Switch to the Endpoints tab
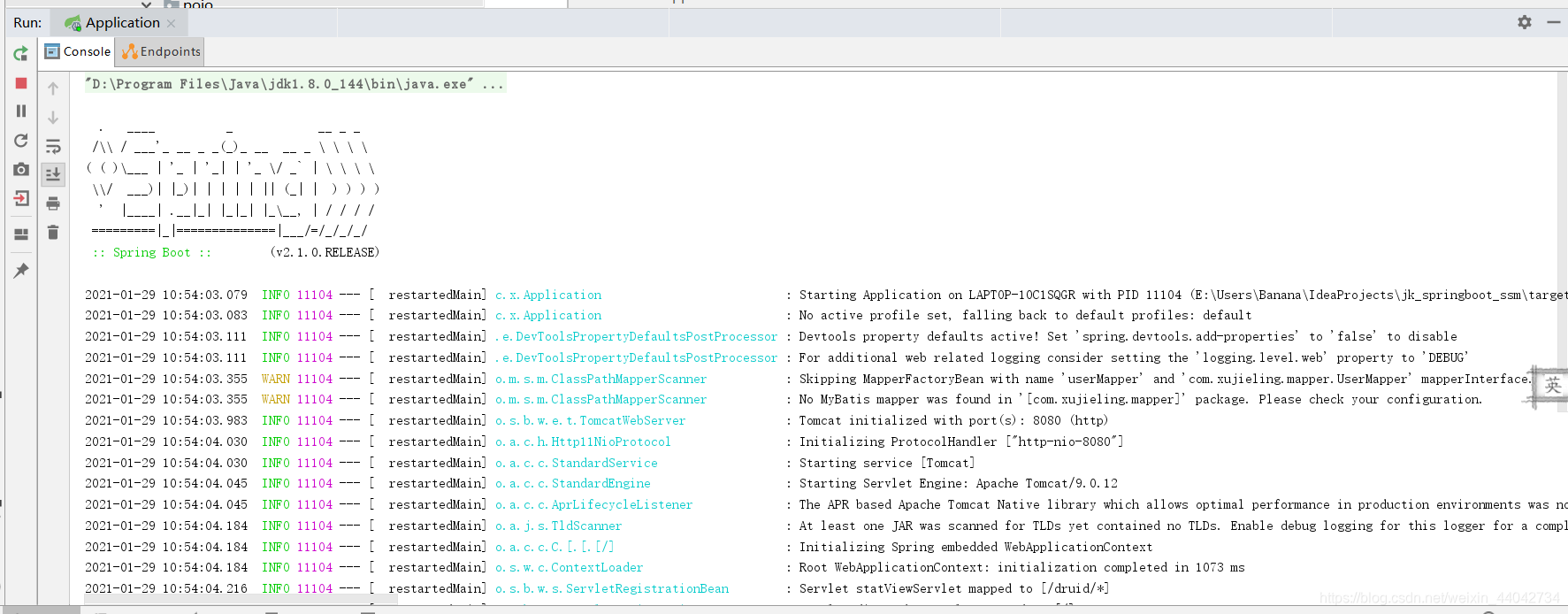This screenshot has height=614, width=1568. pyautogui.click(x=161, y=51)
